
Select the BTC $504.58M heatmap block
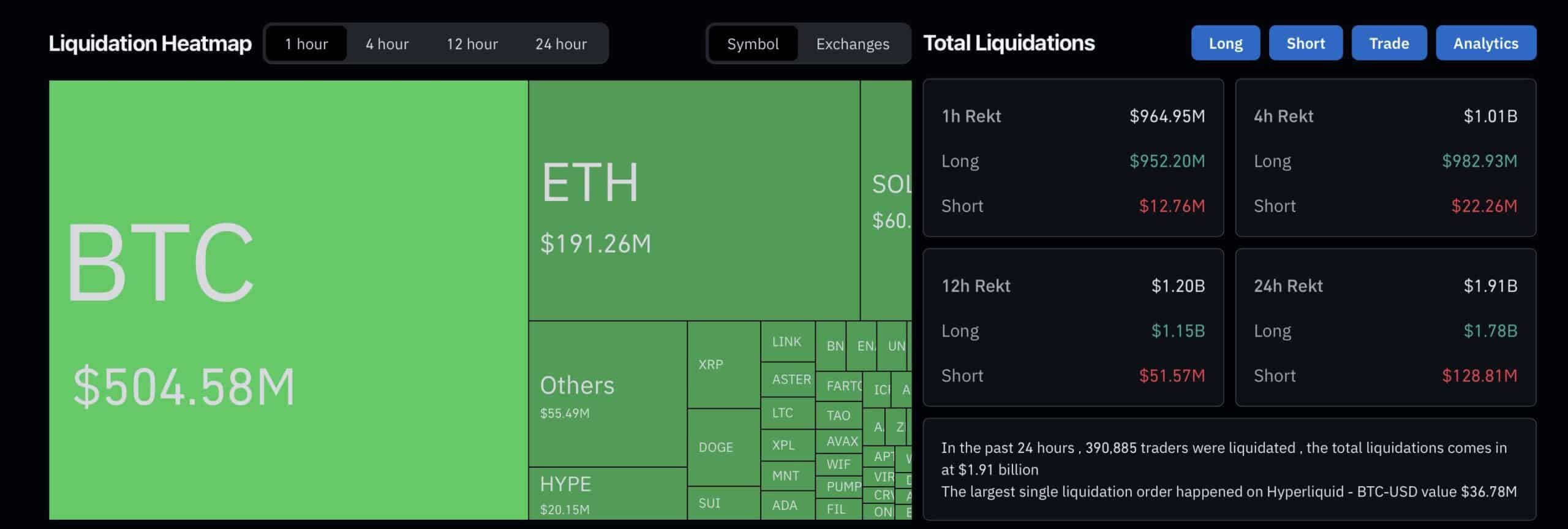click(x=288, y=300)
